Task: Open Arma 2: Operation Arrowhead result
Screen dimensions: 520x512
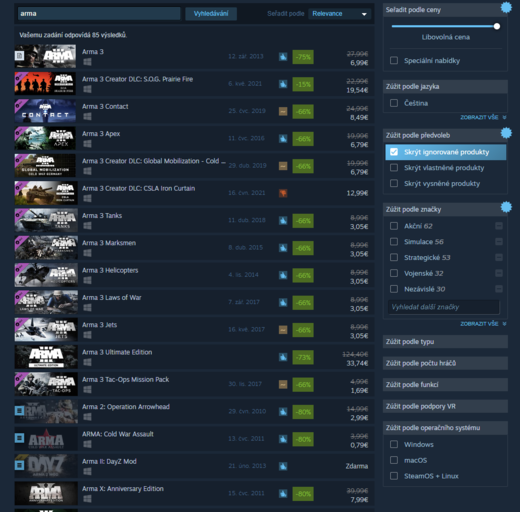Action: coord(194,412)
